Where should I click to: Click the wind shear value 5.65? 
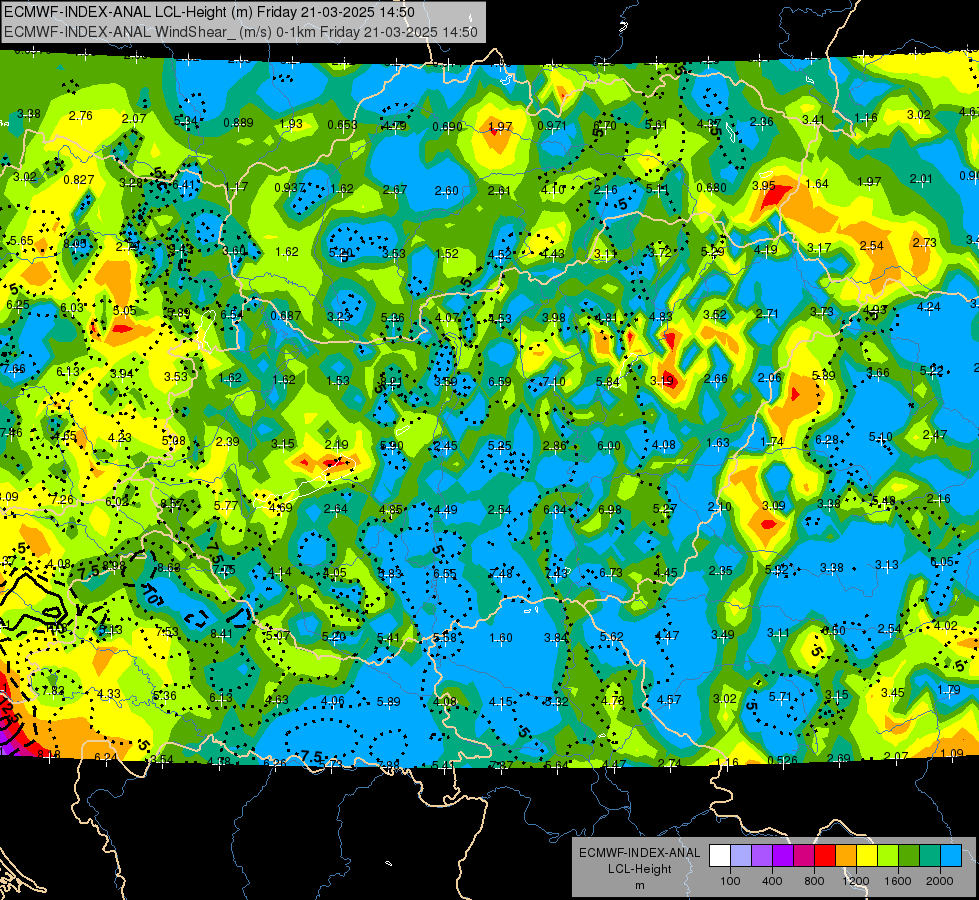tap(22, 240)
